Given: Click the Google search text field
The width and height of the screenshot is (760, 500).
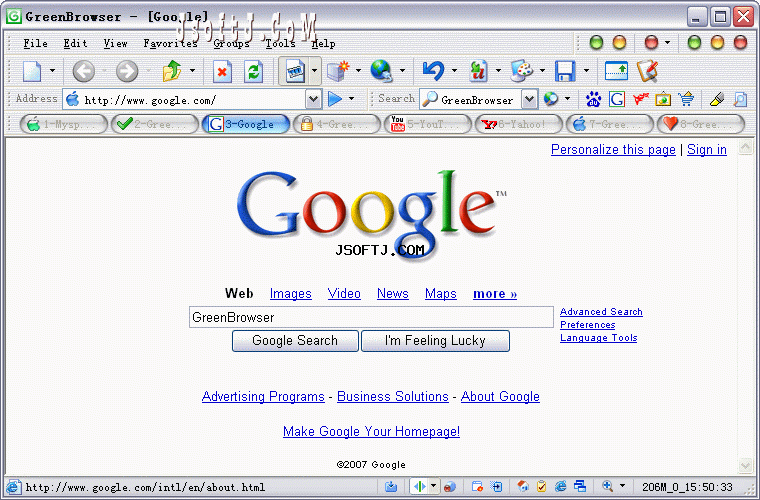Looking at the screenshot, I should tap(371, 317).
